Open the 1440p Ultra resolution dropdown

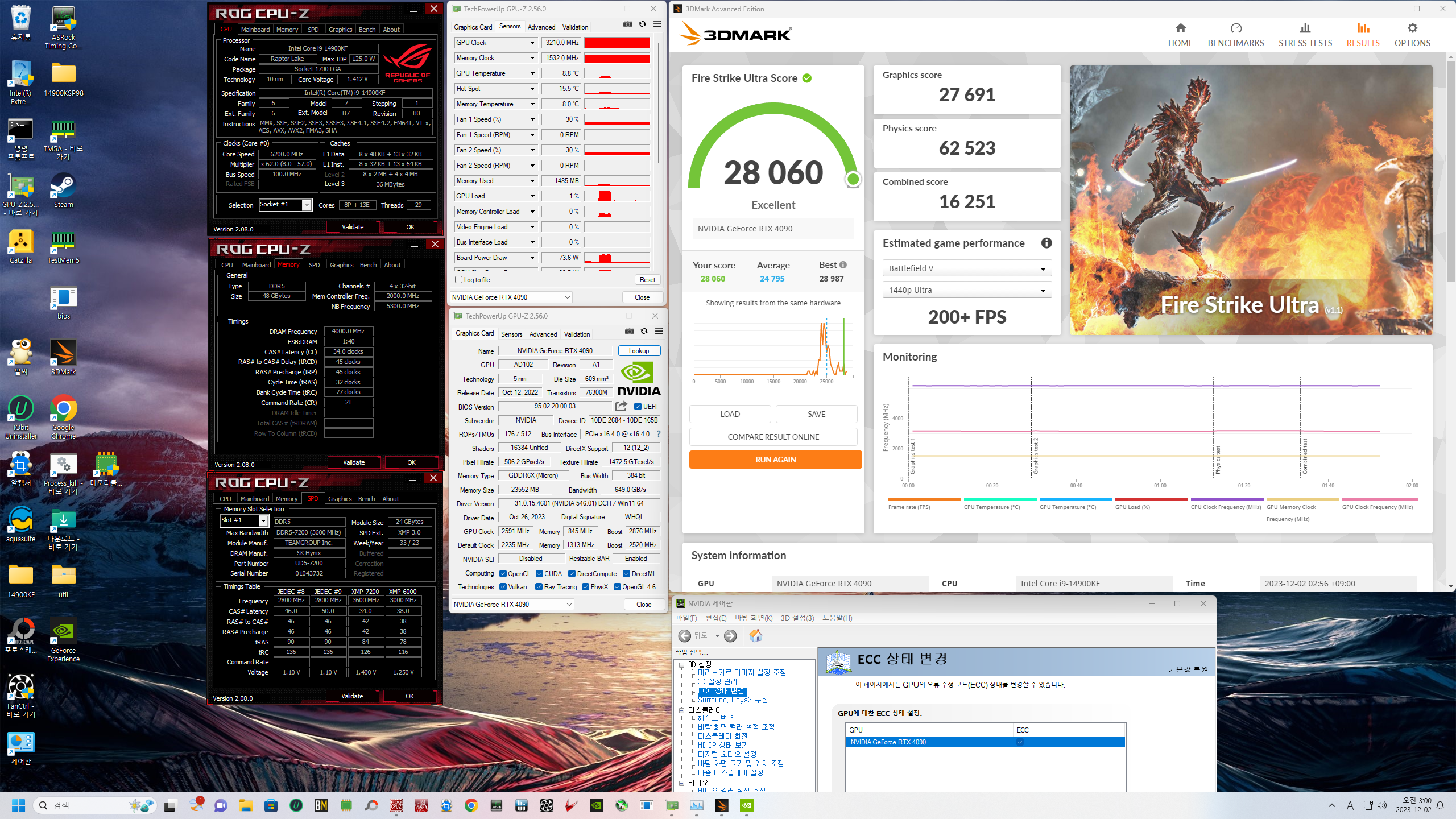(967, 289)
